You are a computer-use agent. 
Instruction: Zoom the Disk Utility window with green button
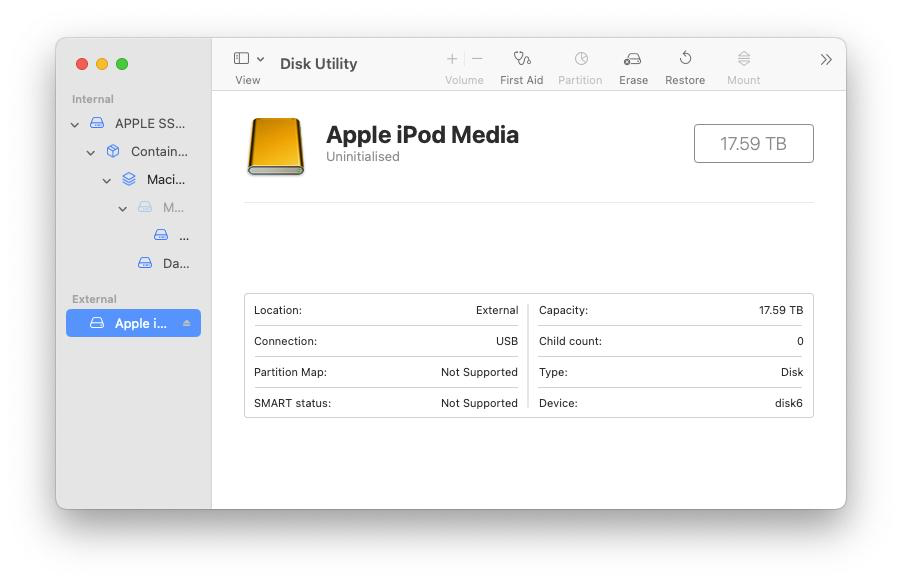pyautogui.click(x=122, y=64)
